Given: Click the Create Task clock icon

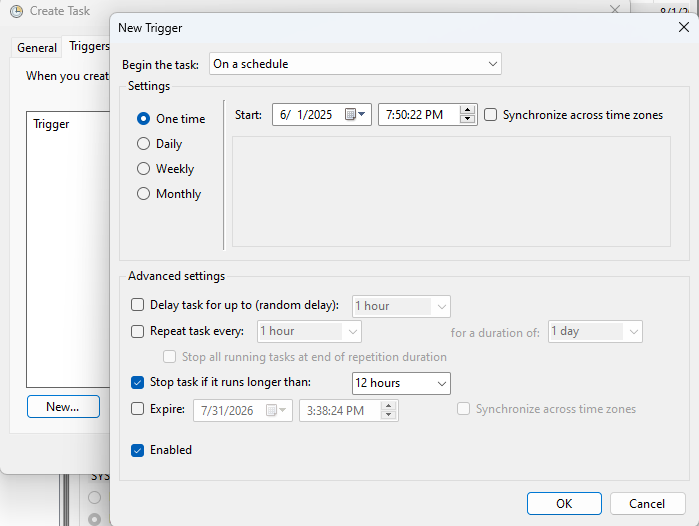Looking at the screenshot, I should [16, 11].
